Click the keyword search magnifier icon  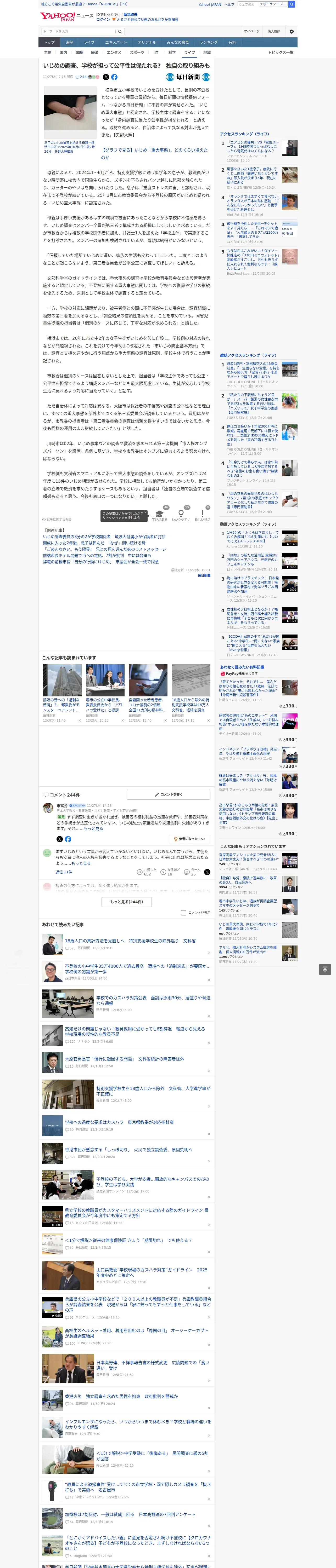click(120, 31)
